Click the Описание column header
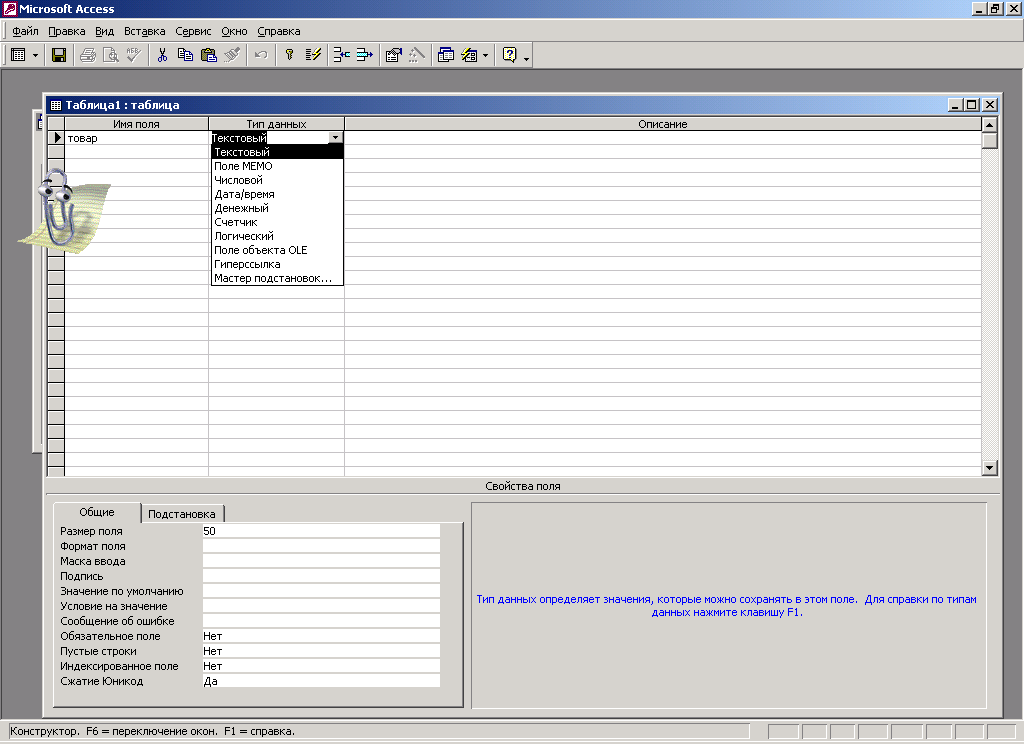Image resolution: width=1024 pixels, height=744 pixels. pyautogui.click(x=663, y=124)
